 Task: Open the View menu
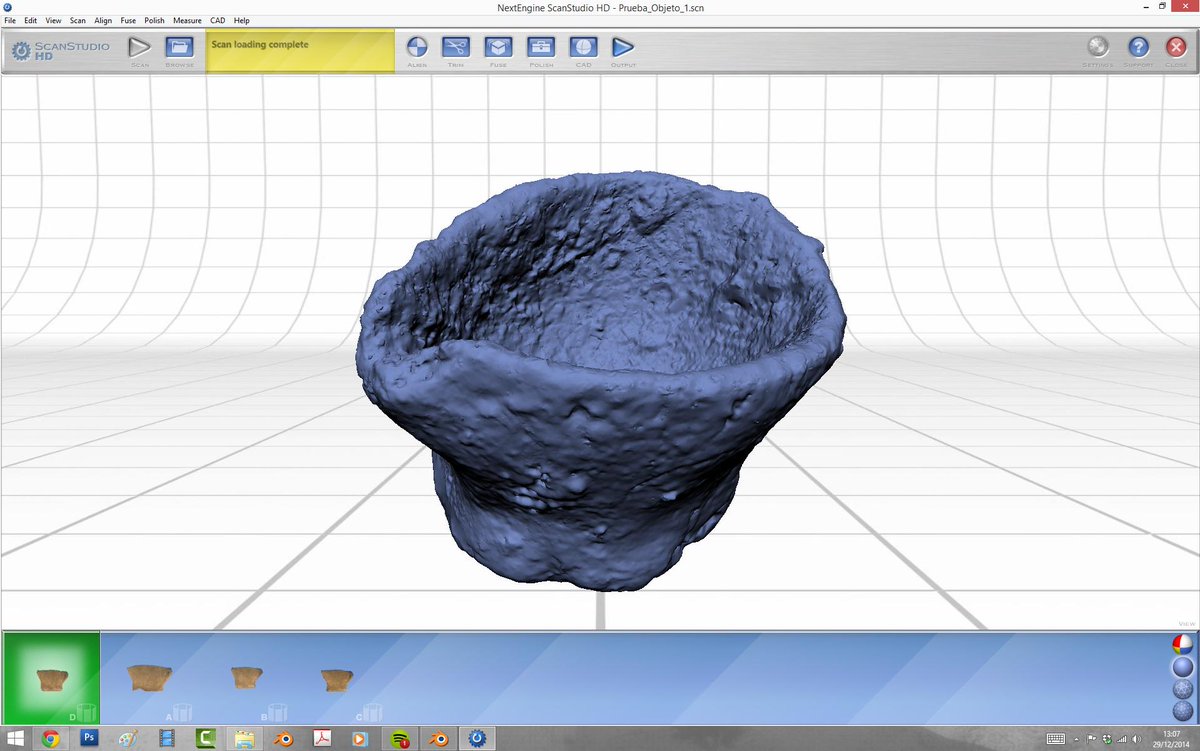pos(53,20)
